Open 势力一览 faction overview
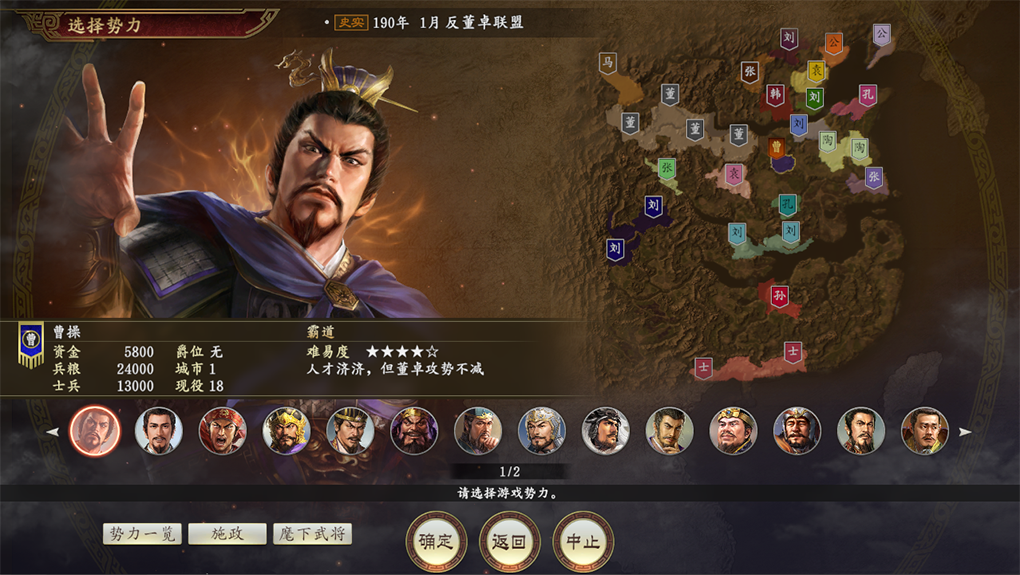 pyautogui.click(x=142, y=534)
